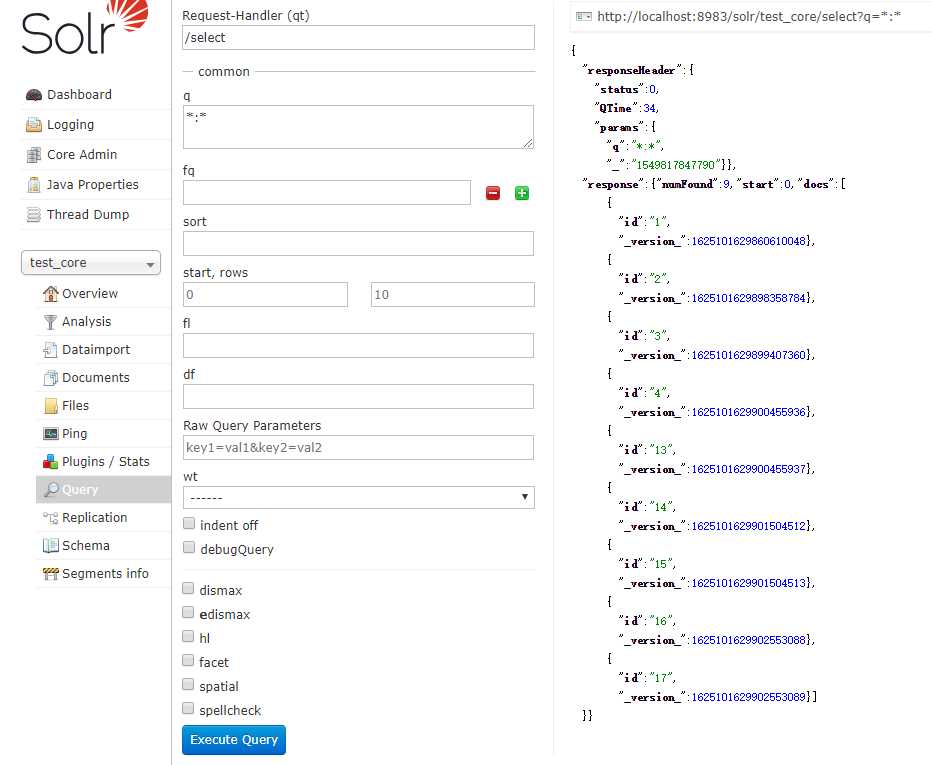Toggle the dismax checkbox
This screenshot has height=765, width=932.
[x=188, y=588]
